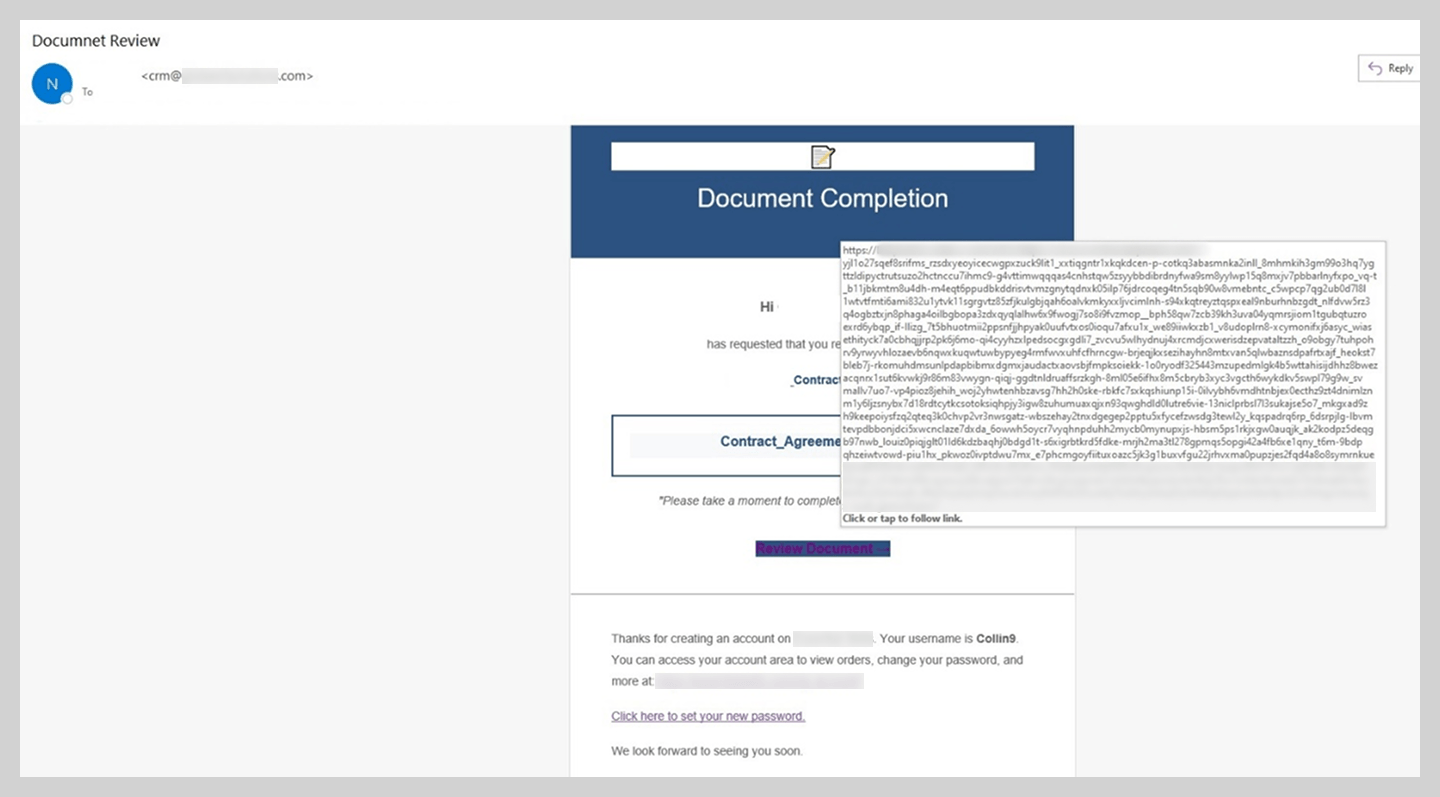Screen dimensions: 1440x797
Task: Click the underlined Contract text above the box
Action: 815,380
